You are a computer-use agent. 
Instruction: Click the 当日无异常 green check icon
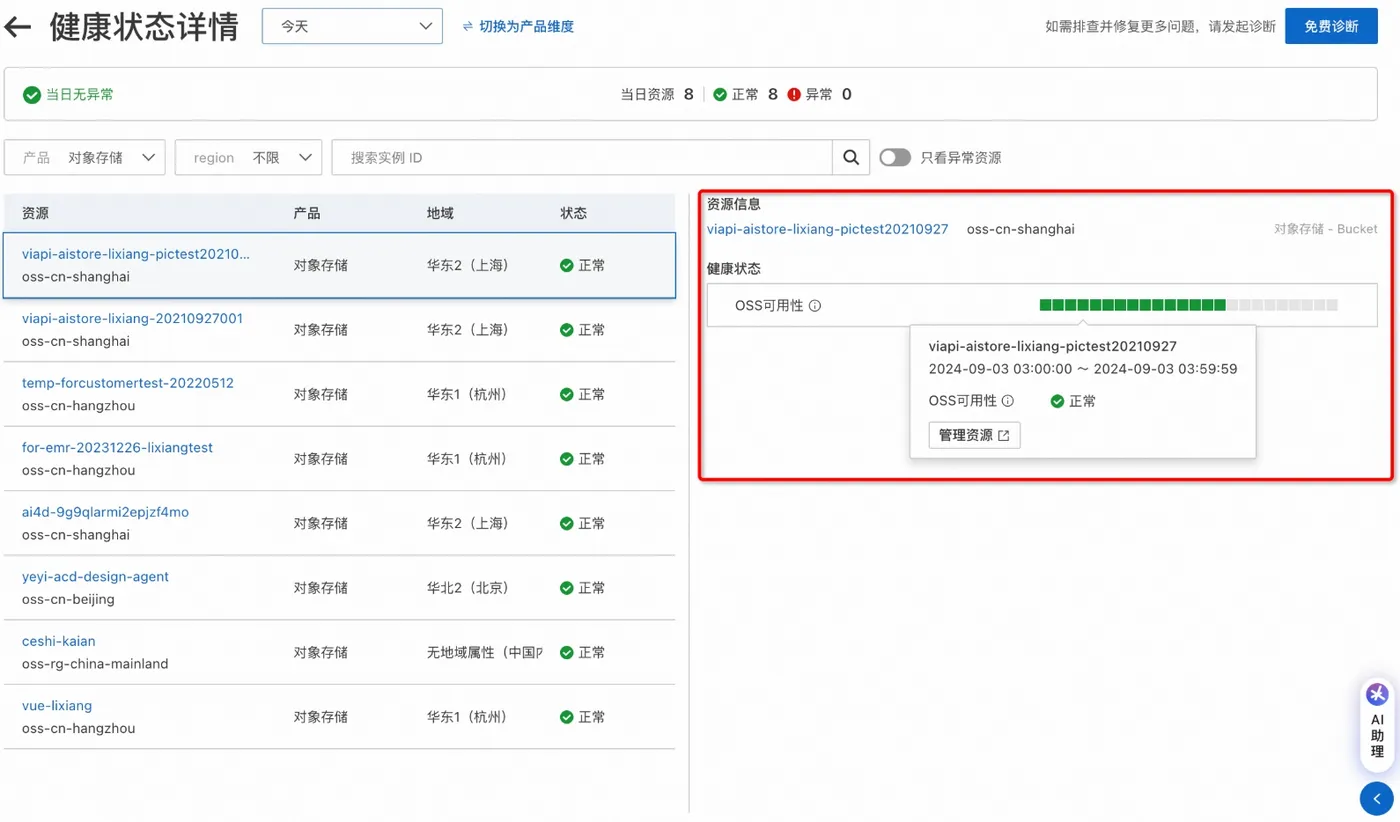(x=32, y=95)
